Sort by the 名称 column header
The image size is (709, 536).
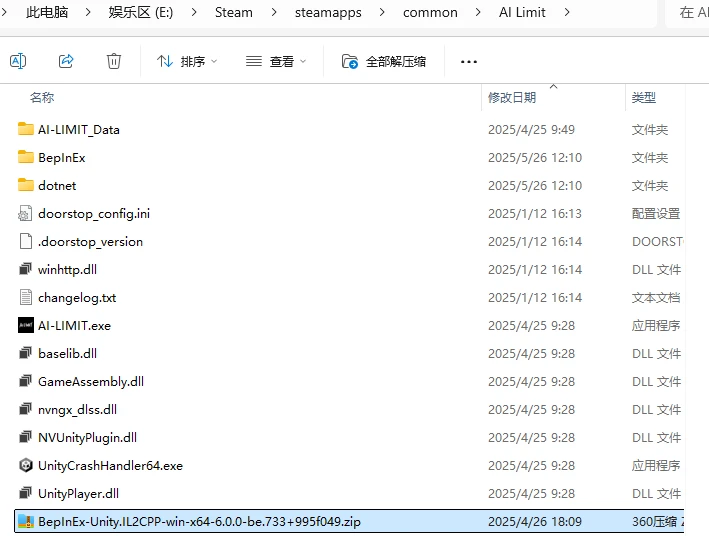point(42,97)
